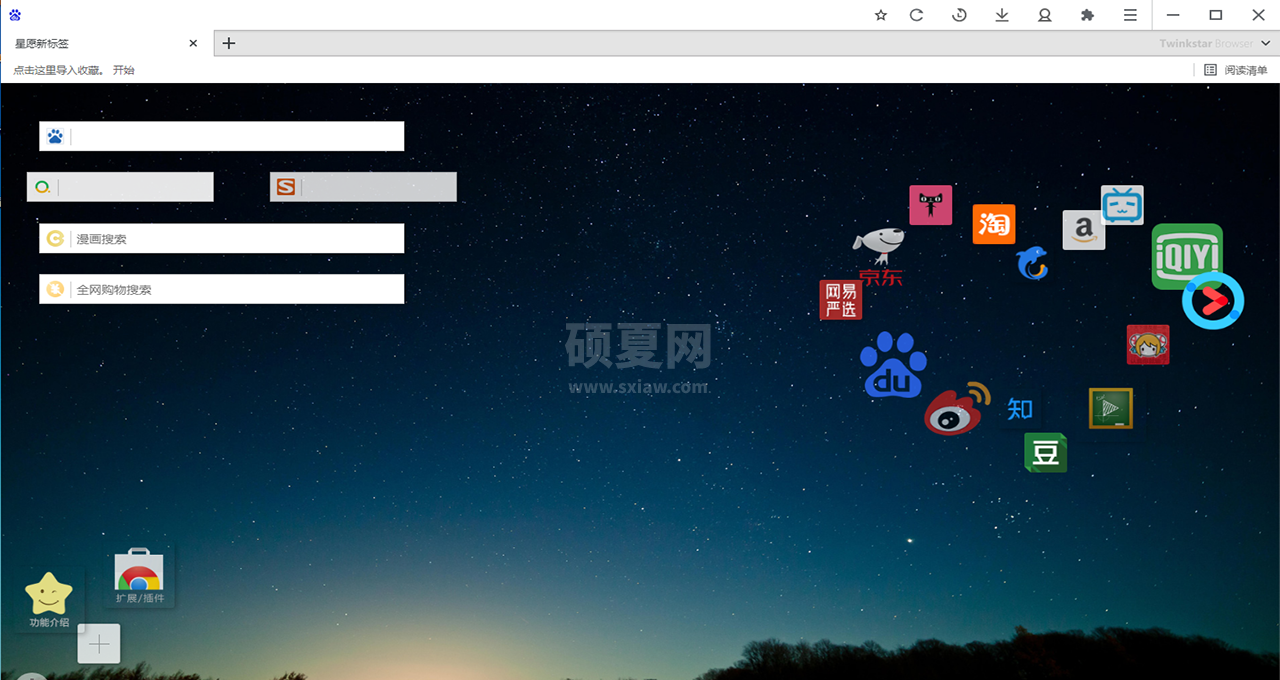This screenshot has width=1280, height=680.
Task: Open the 扩展/插件 Chrome store icon
Action: [139, 577]
